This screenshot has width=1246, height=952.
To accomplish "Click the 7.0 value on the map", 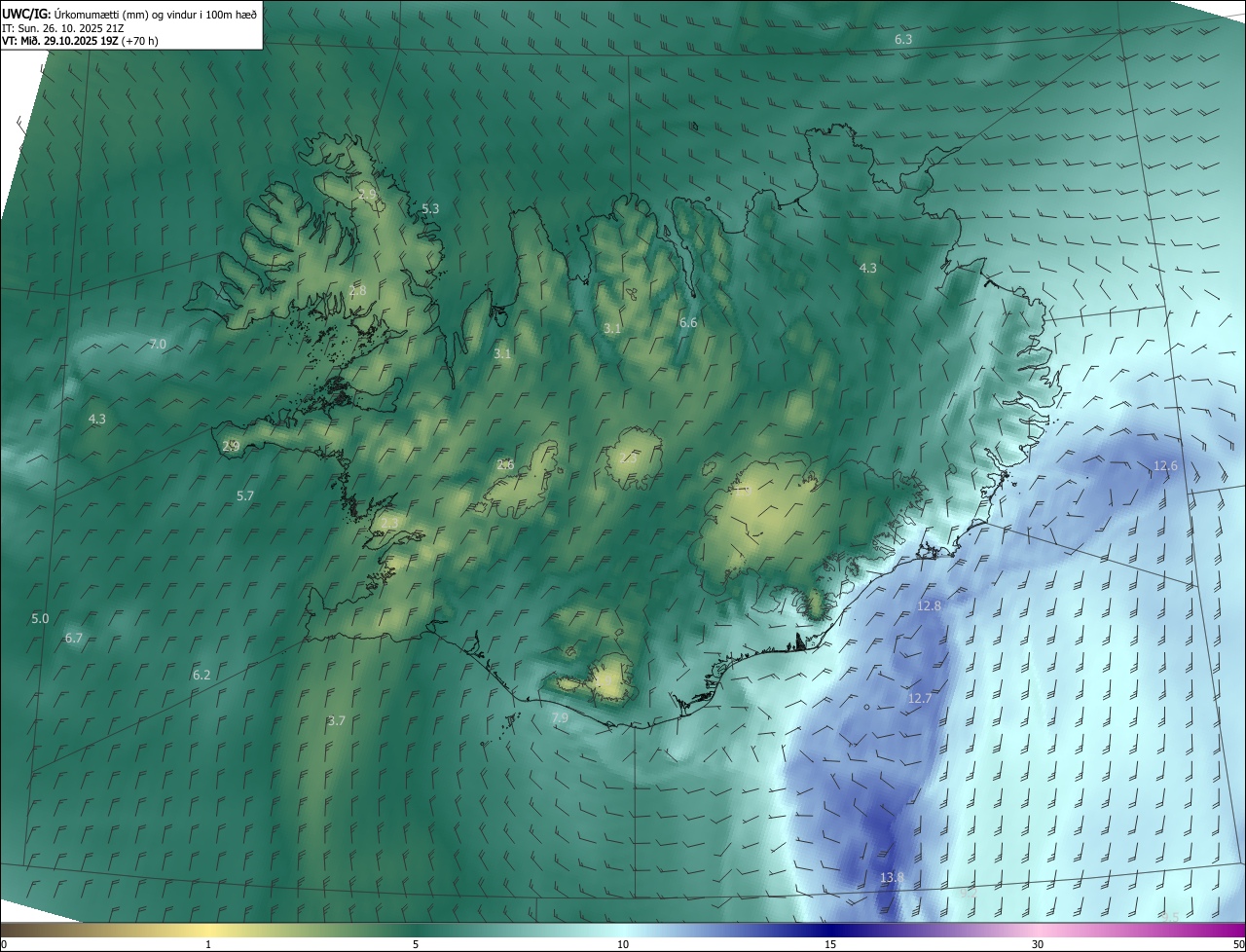I will [158, 344].
